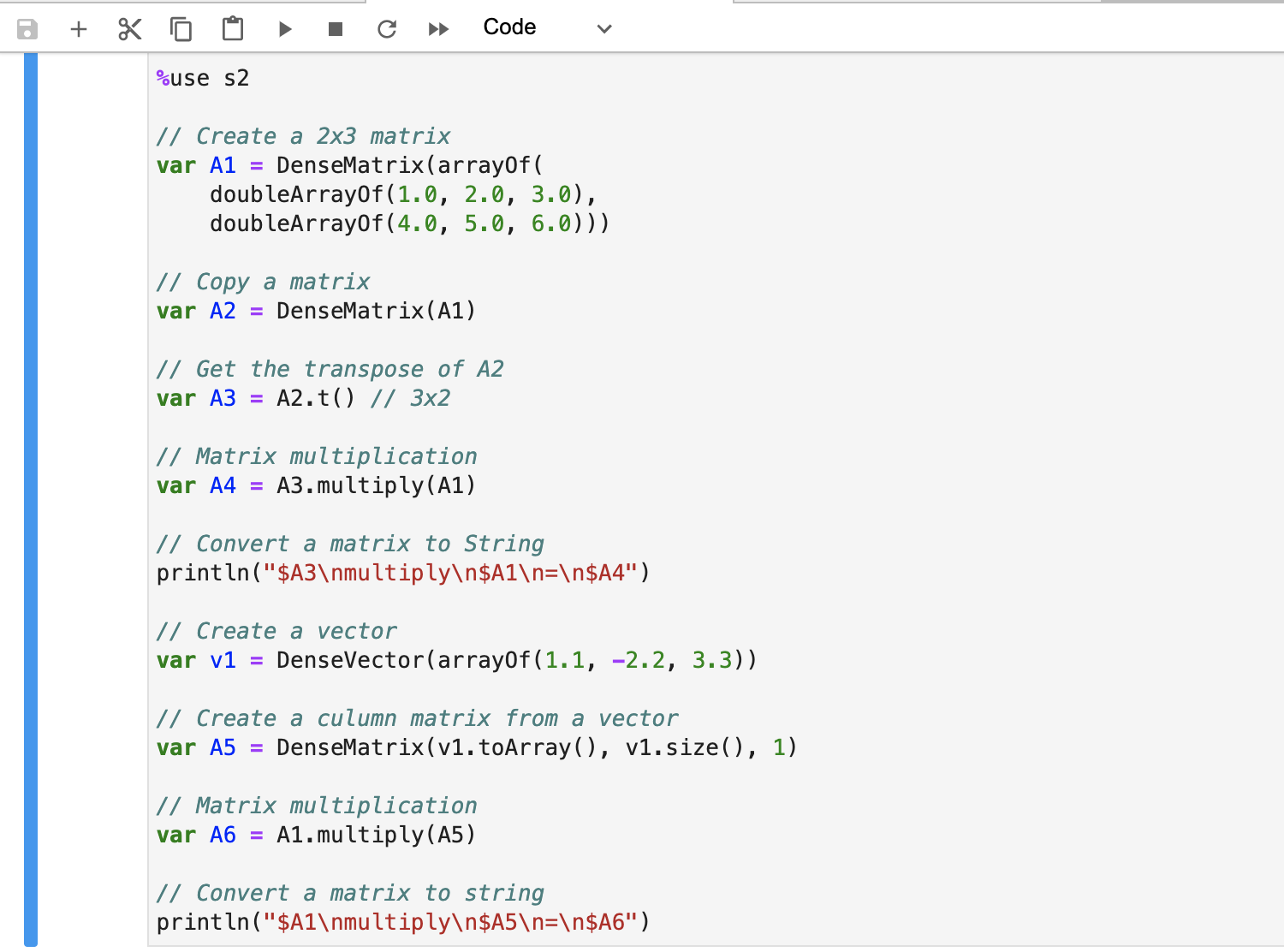This screenshot has width=1284, height=952.
Task: Click the line 'var A5 = DenseMatrix(v1.toArray()...'
Action: coord(477,747)
